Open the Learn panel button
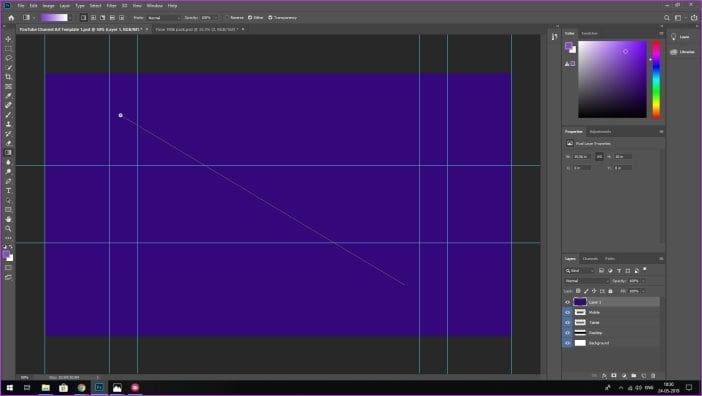The width and height of the screenshot is (702, 396). (680, 37)
